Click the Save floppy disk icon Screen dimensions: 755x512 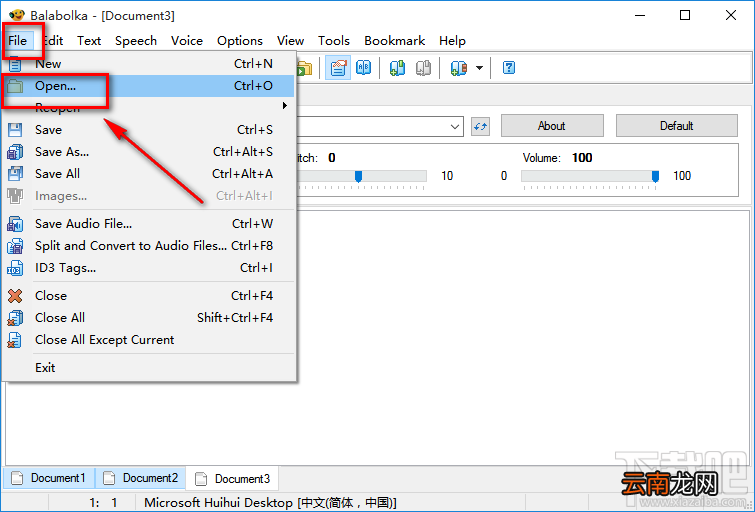click(x=15, y=130)
